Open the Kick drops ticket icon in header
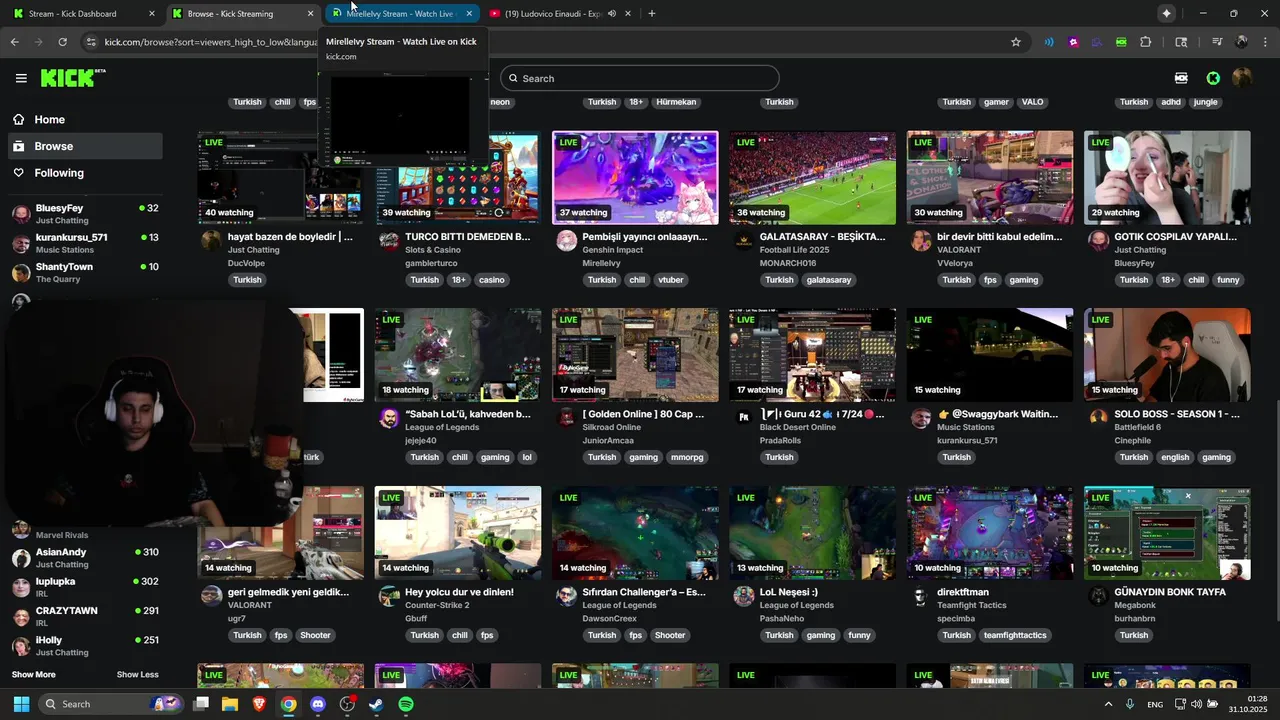The height and width of the screenshot is (720, 1280). (x=1181, y=78)
